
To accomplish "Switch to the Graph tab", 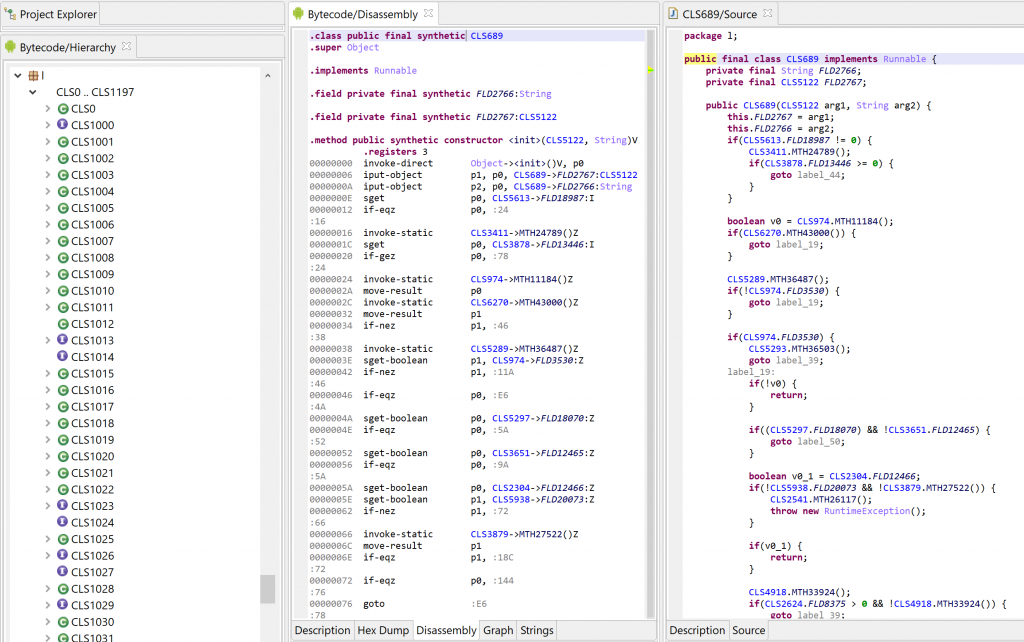I will (x=498, y=630).
